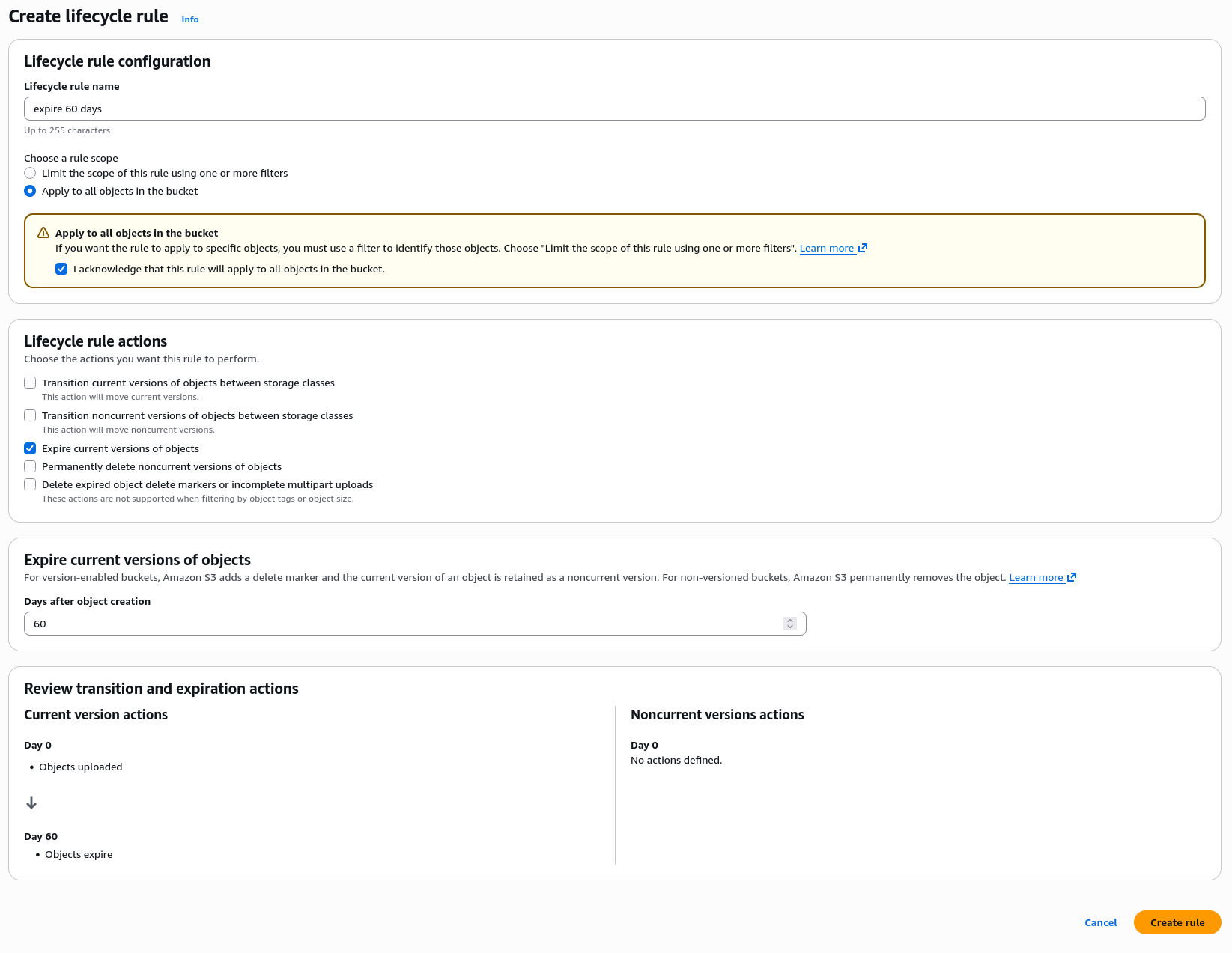Open Learn more link in expire section
1232x953 pixels.
1036,578
